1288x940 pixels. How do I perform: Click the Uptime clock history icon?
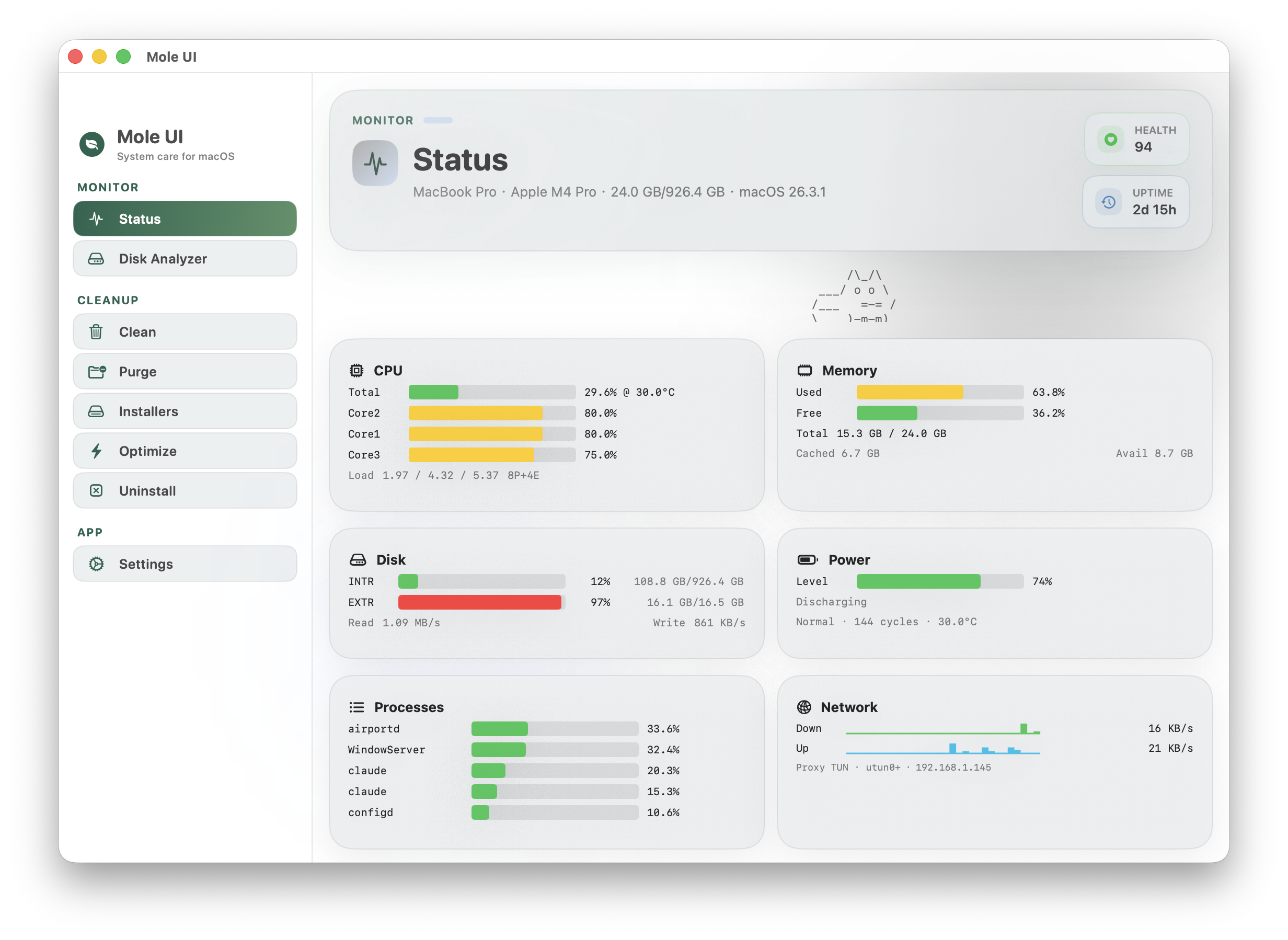[x=1108, y=202]
